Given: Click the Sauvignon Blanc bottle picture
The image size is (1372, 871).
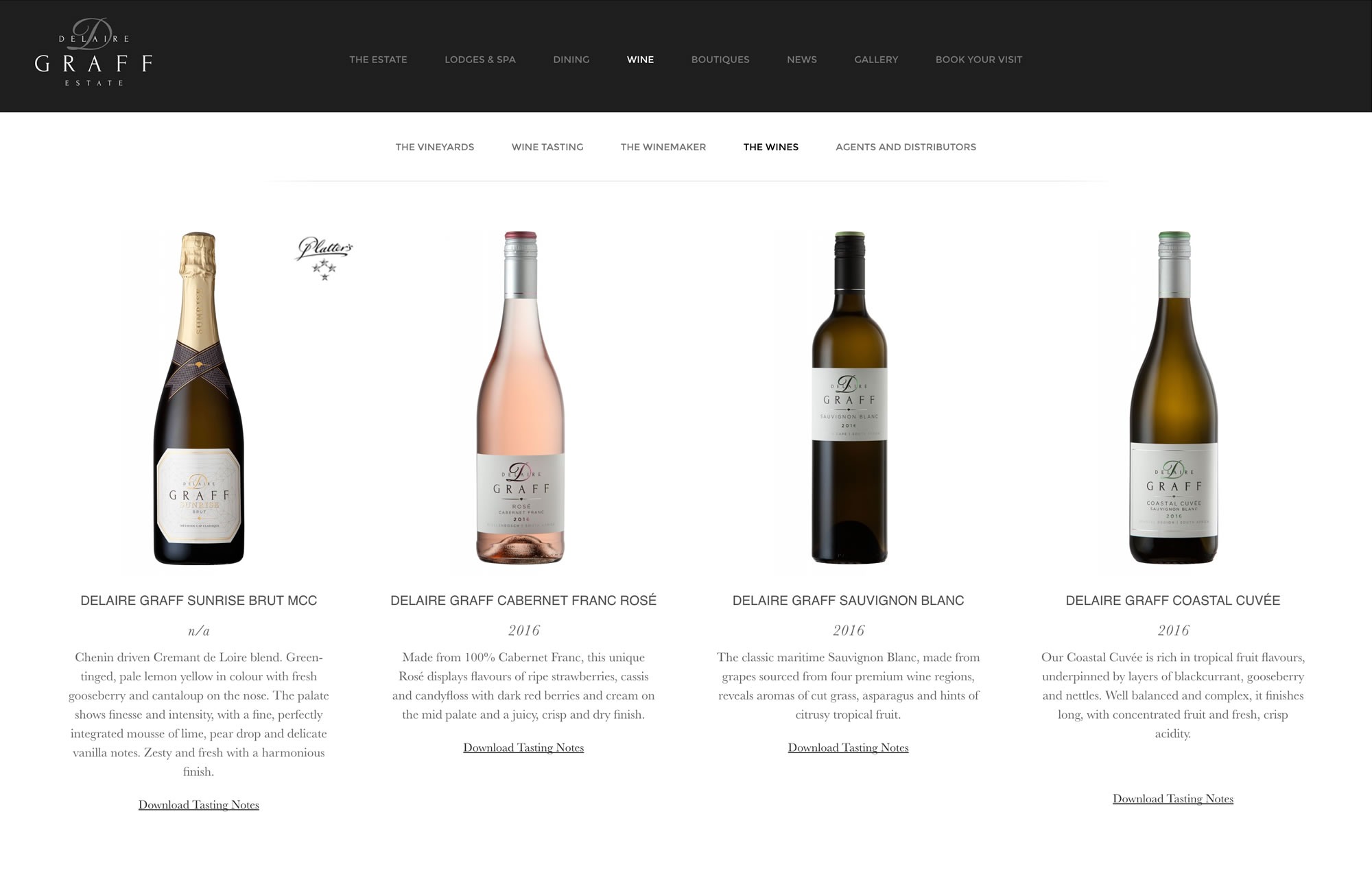Looking at the screenshot, I should 849,398.
